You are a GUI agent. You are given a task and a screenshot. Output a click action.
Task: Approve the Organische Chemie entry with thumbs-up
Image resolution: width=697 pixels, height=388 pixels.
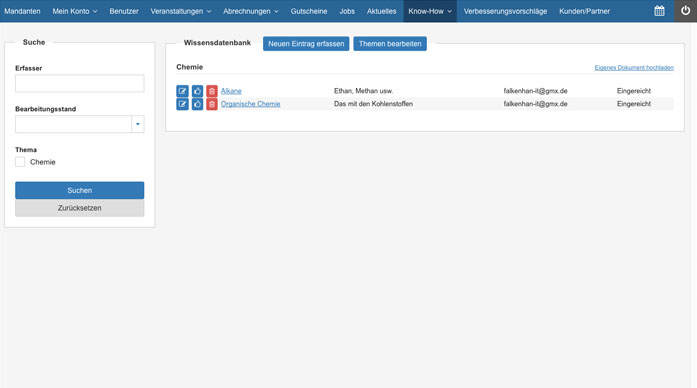197,104
